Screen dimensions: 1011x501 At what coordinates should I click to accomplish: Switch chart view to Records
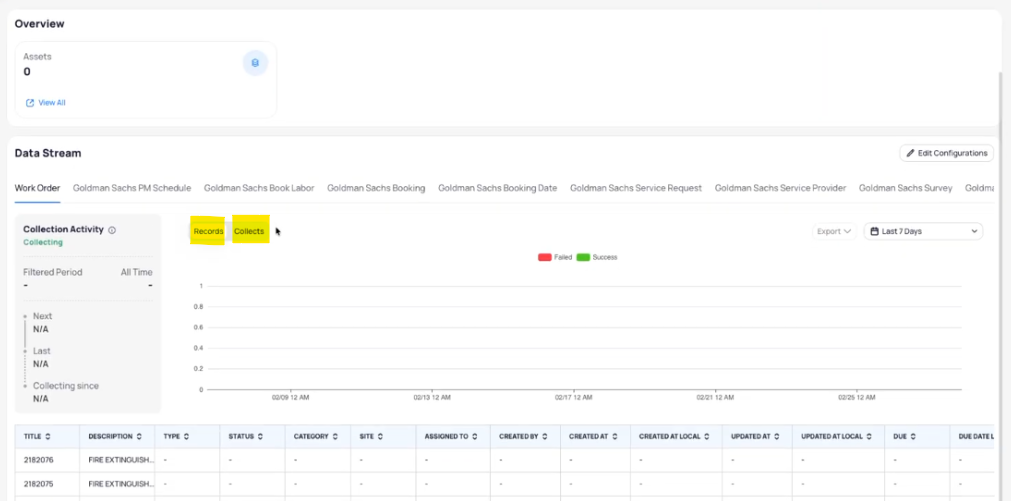click(208, 231)
